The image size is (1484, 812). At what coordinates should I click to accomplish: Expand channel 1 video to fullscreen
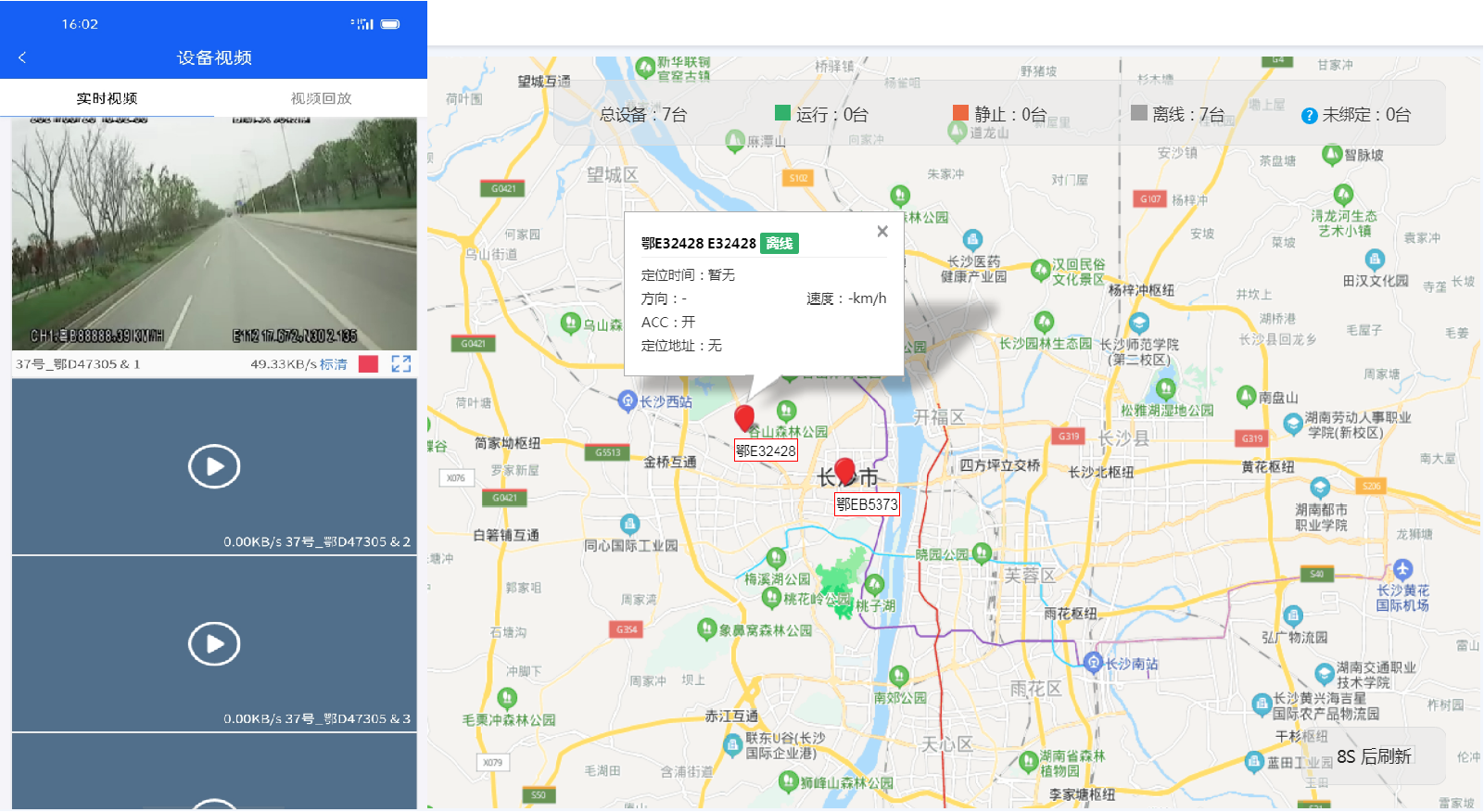400,364
